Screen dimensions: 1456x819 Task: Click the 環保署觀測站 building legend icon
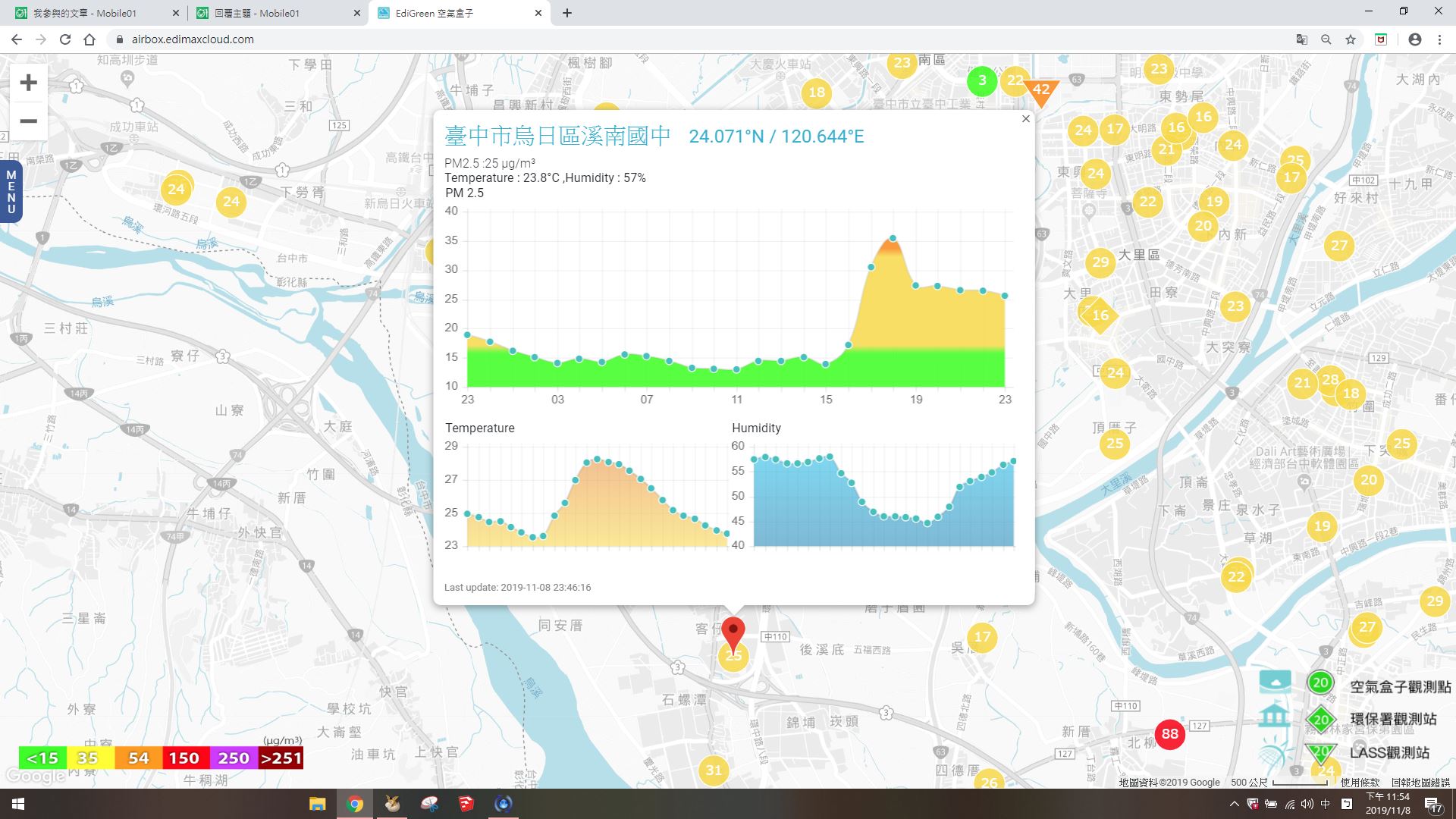[1275, 717]
